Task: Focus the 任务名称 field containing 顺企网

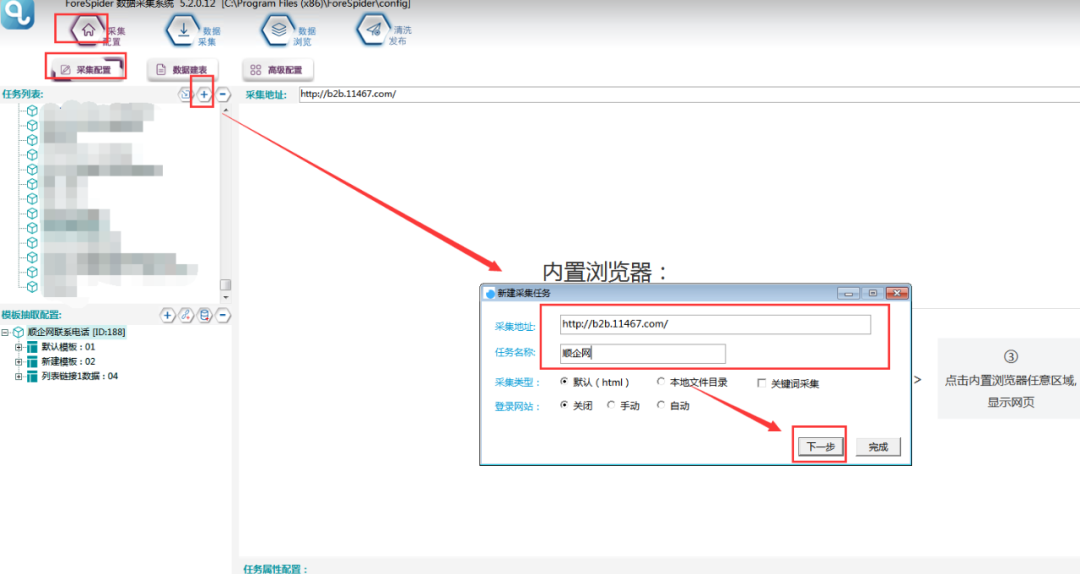Action: [643, 353]
